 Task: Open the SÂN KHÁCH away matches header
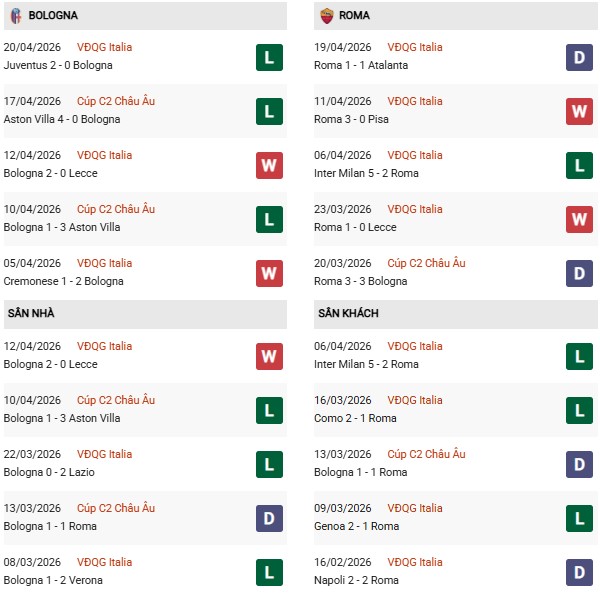click(348, 314)
